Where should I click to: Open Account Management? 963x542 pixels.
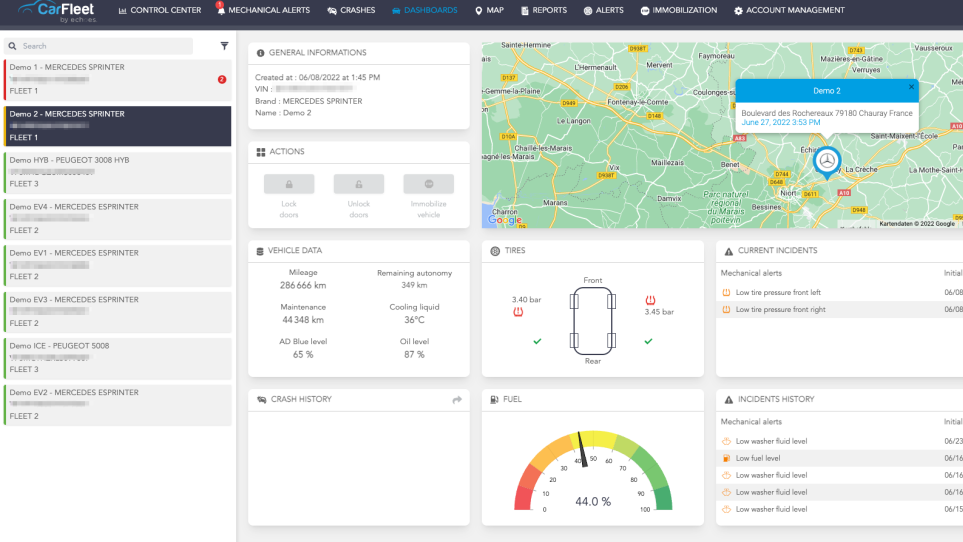click(x=789, y=11)
